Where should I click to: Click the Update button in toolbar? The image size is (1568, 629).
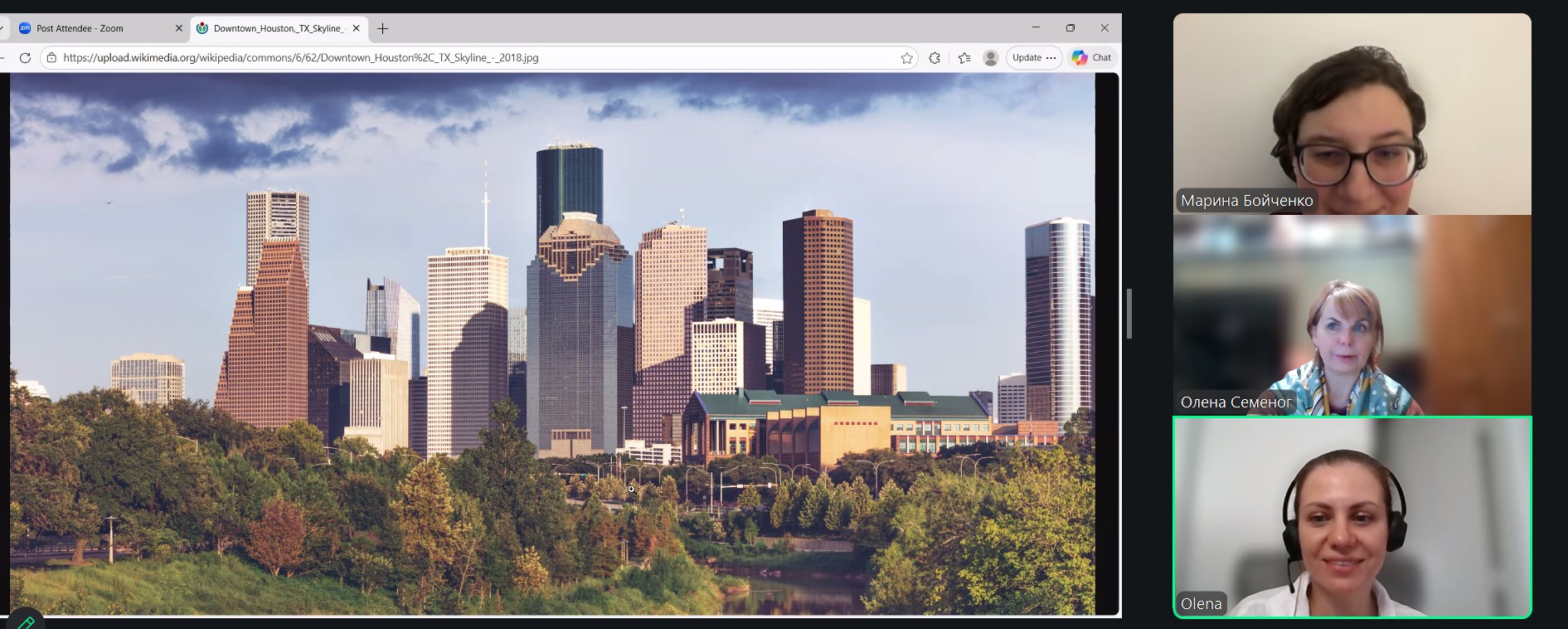click(1027, 58)
